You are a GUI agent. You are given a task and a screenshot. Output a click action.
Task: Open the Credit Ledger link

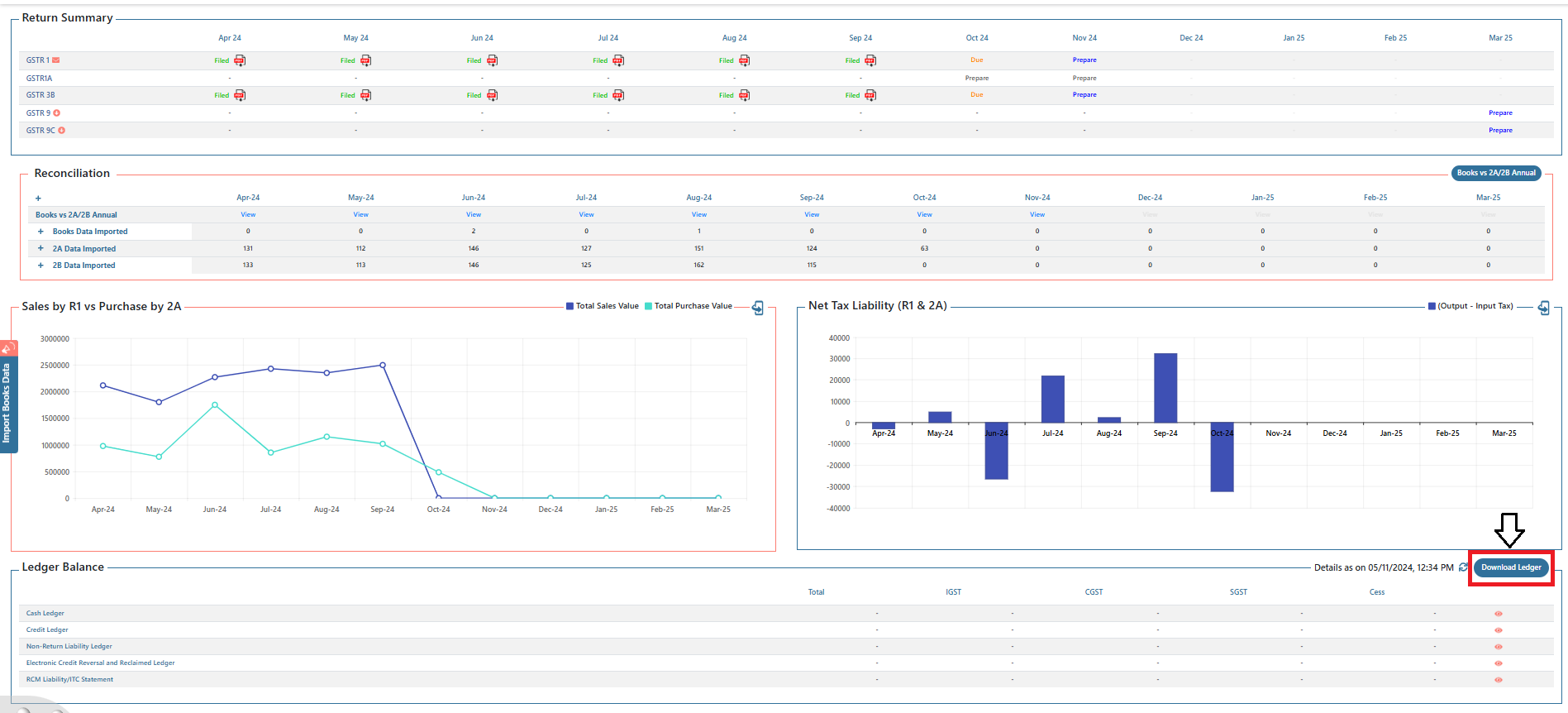47,630
